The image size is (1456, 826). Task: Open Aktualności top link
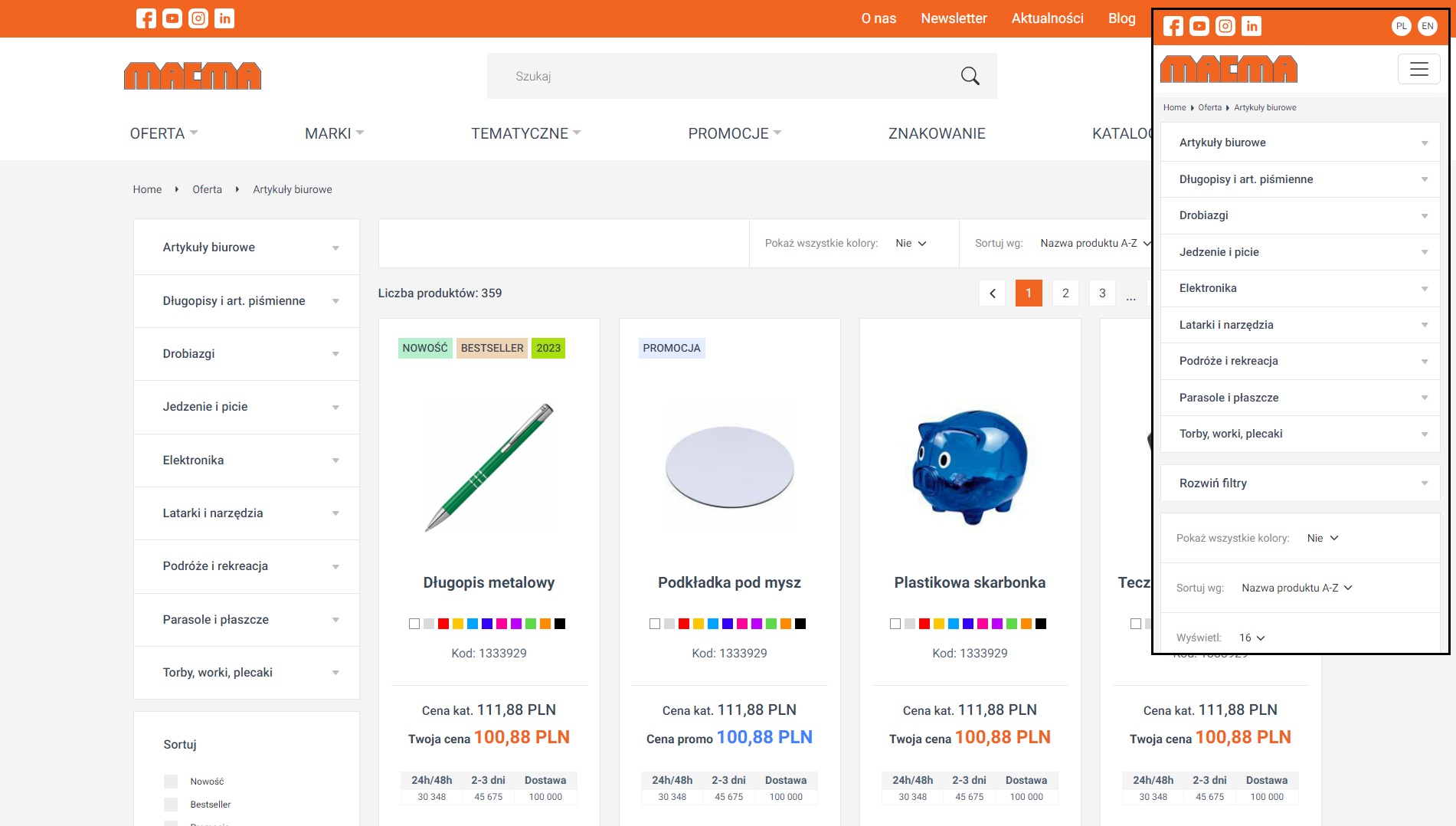tap(1047, 18)
